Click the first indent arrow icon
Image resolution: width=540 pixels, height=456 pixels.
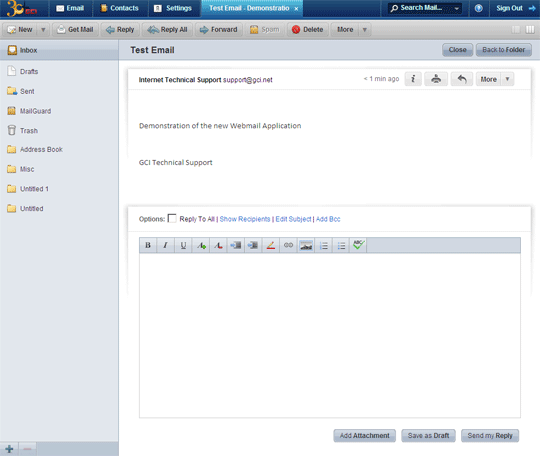[236, 245]
